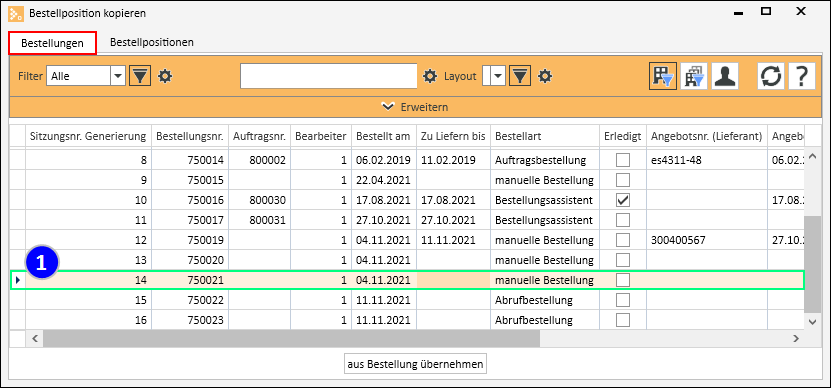
Task: Sort by Erledigt column header
Action: 623,136
